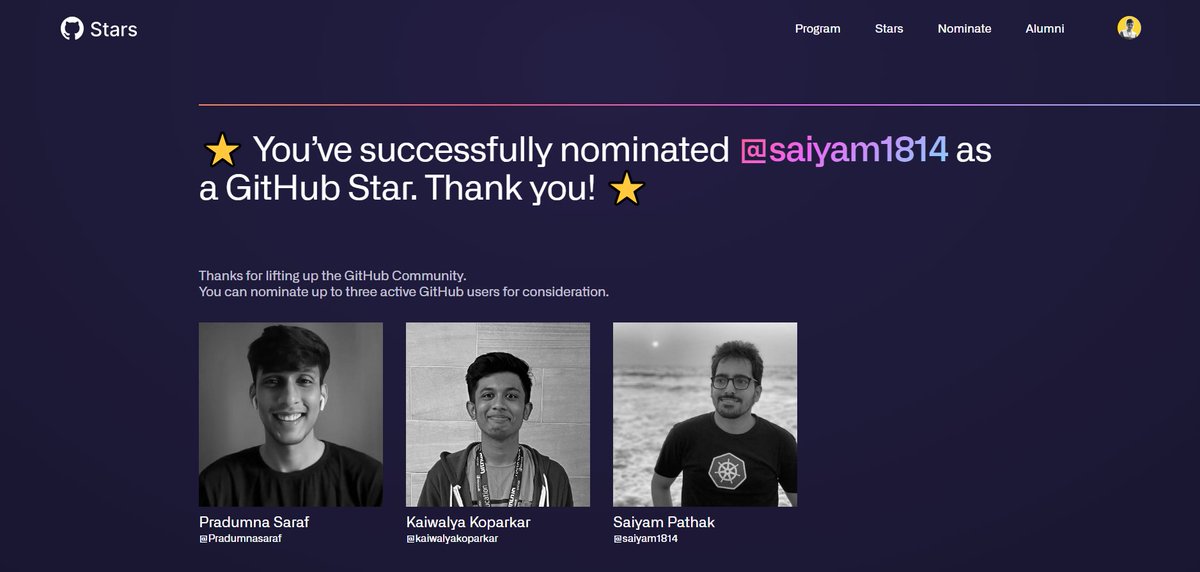
Task: Select Alumni in the top navigation
Action: click(x=1045, y=29)
